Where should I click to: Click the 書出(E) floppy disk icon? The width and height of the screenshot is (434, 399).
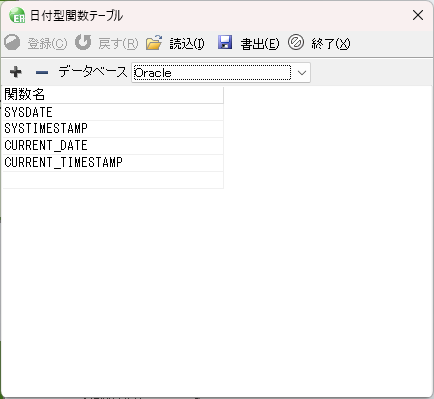225,42
